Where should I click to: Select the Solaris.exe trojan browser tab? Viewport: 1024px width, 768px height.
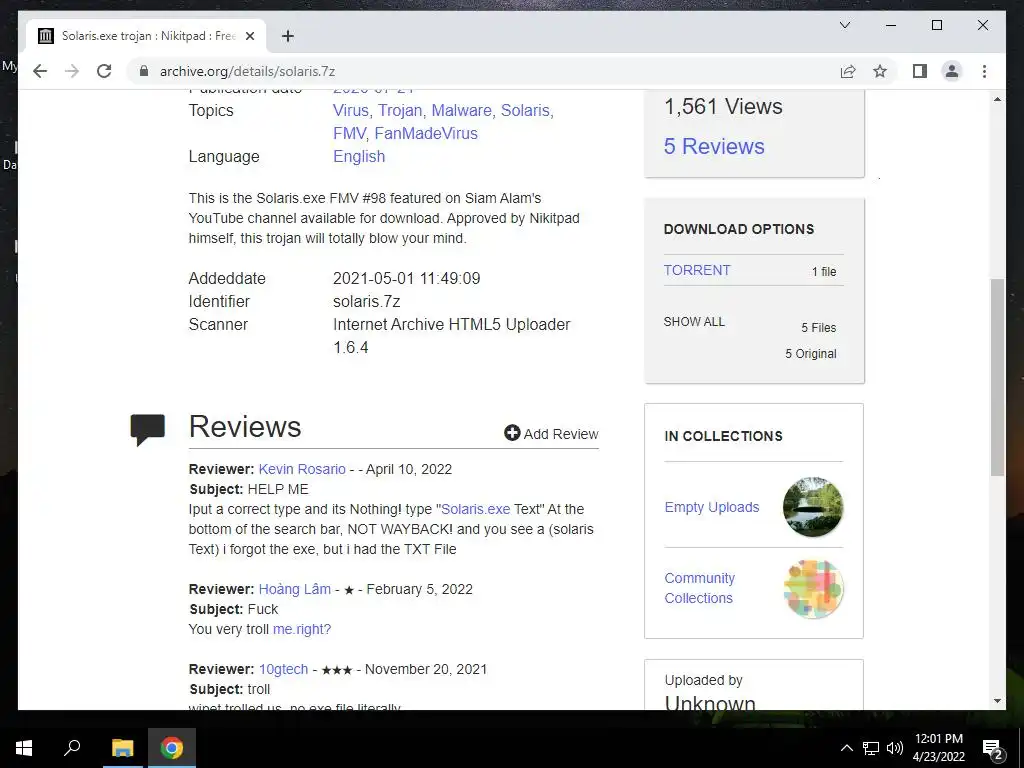[x=146, y=36]
